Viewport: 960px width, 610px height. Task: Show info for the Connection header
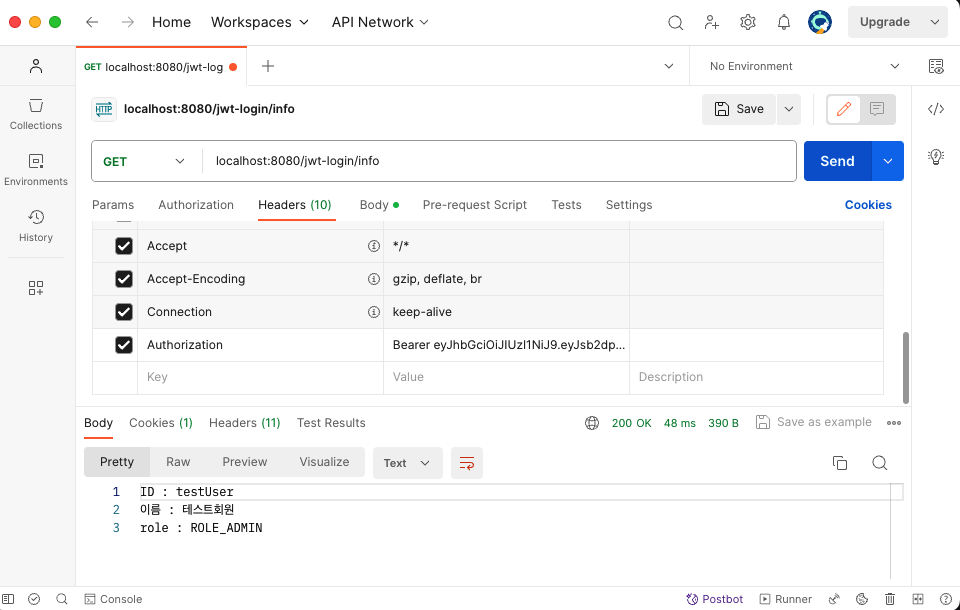coord(373,312)
